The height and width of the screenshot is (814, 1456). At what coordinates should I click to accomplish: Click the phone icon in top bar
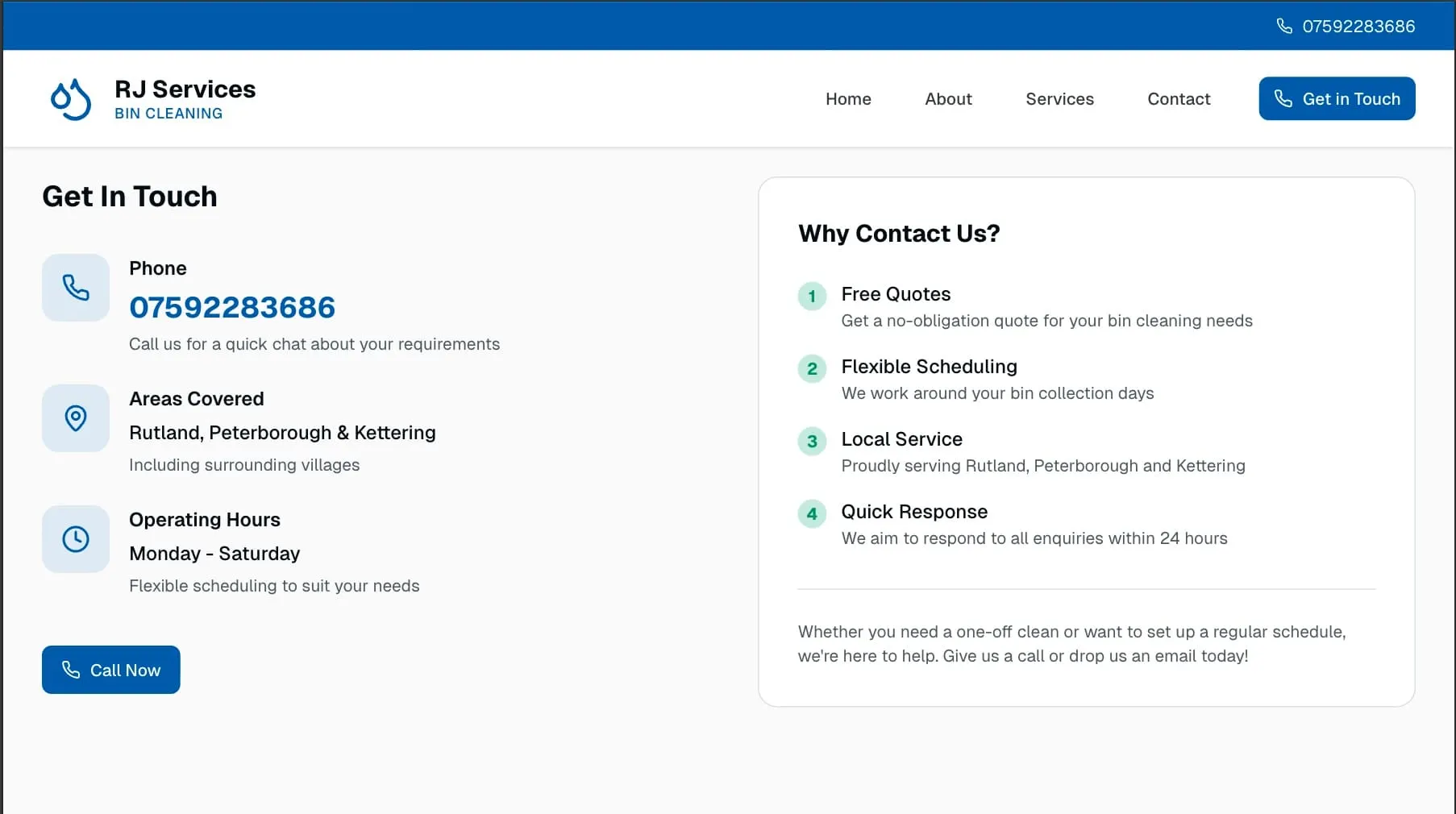(1284, 26)
